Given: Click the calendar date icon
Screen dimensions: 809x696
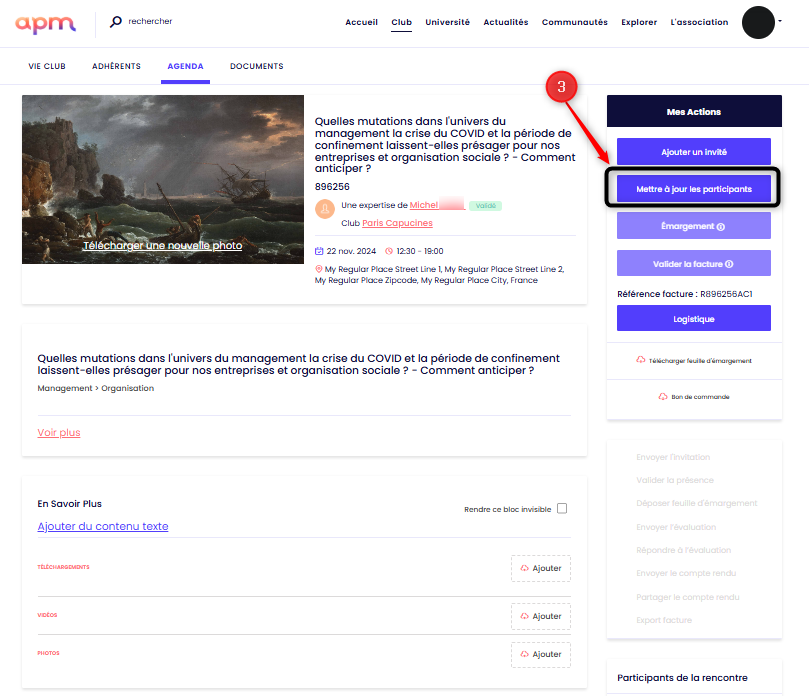Looking at the screenshot, I should tap(319, 251).
